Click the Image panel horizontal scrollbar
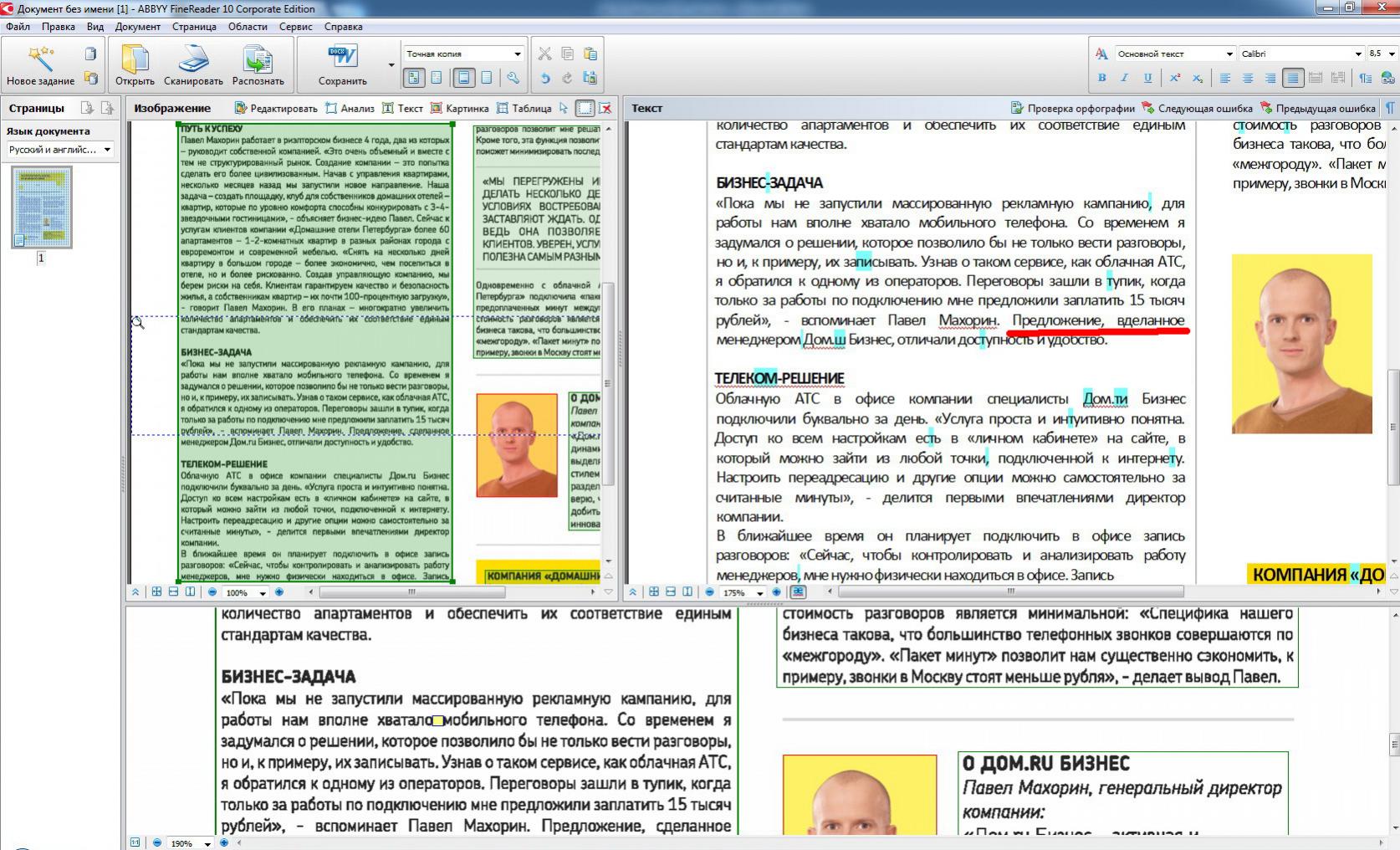The width and height of the screenshot is (1400, 850). click(x=411, y=592)
